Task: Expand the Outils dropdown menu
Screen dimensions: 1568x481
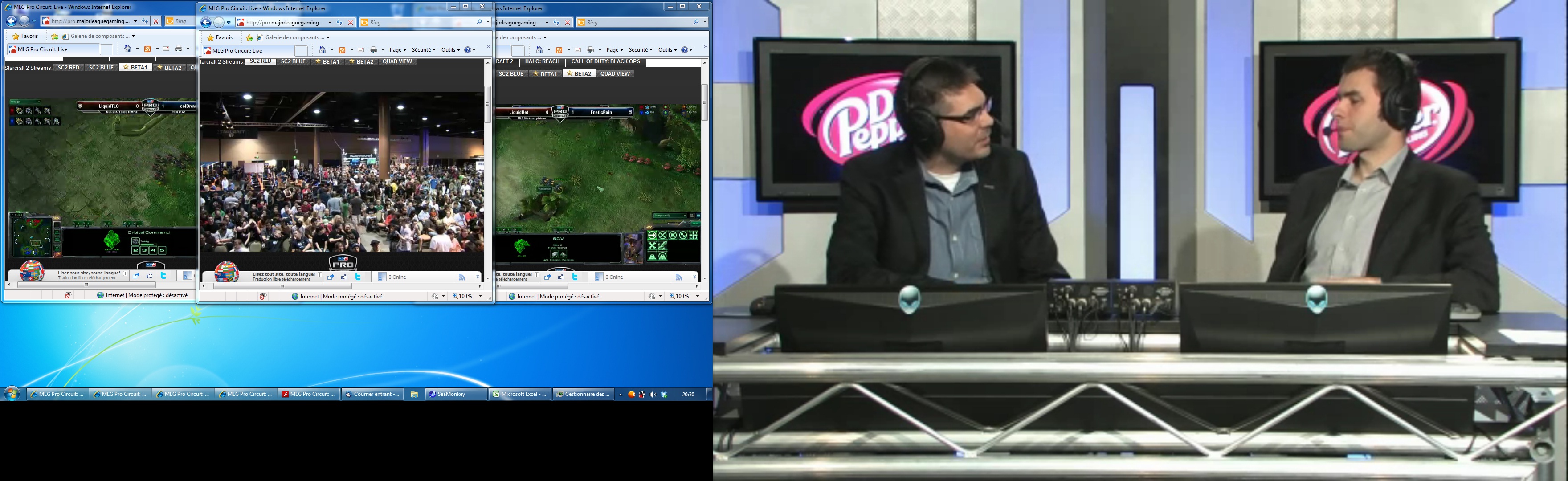Action: (x=450, y=50)
